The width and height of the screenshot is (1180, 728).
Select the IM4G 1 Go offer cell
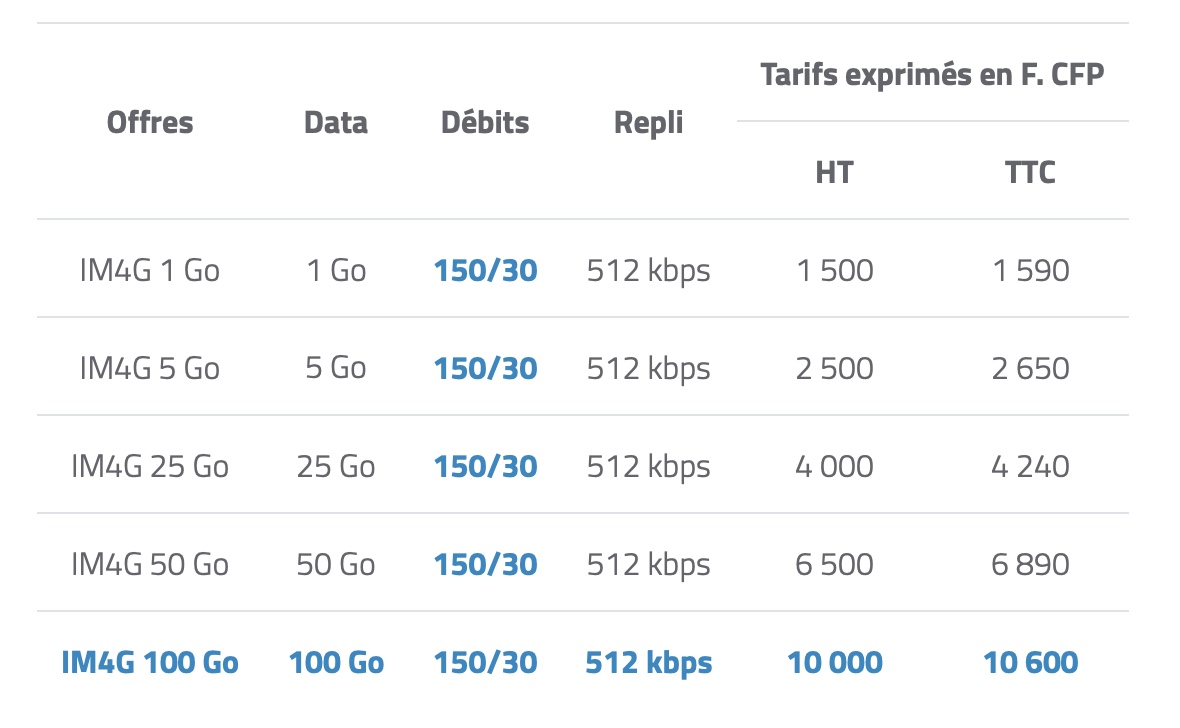[150, 270]
